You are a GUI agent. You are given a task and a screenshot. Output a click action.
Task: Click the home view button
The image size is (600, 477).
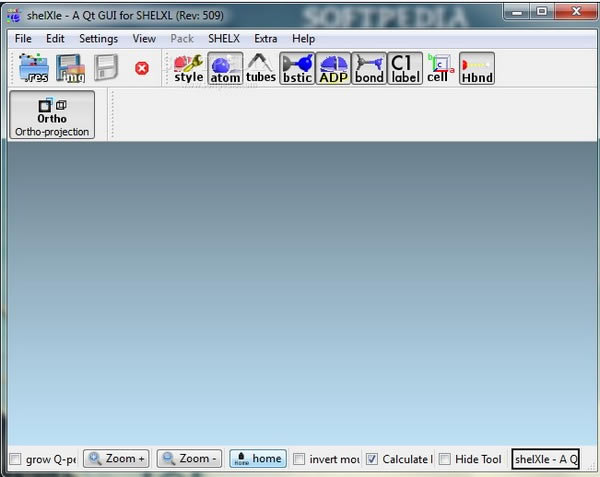[x=257, y=459]
